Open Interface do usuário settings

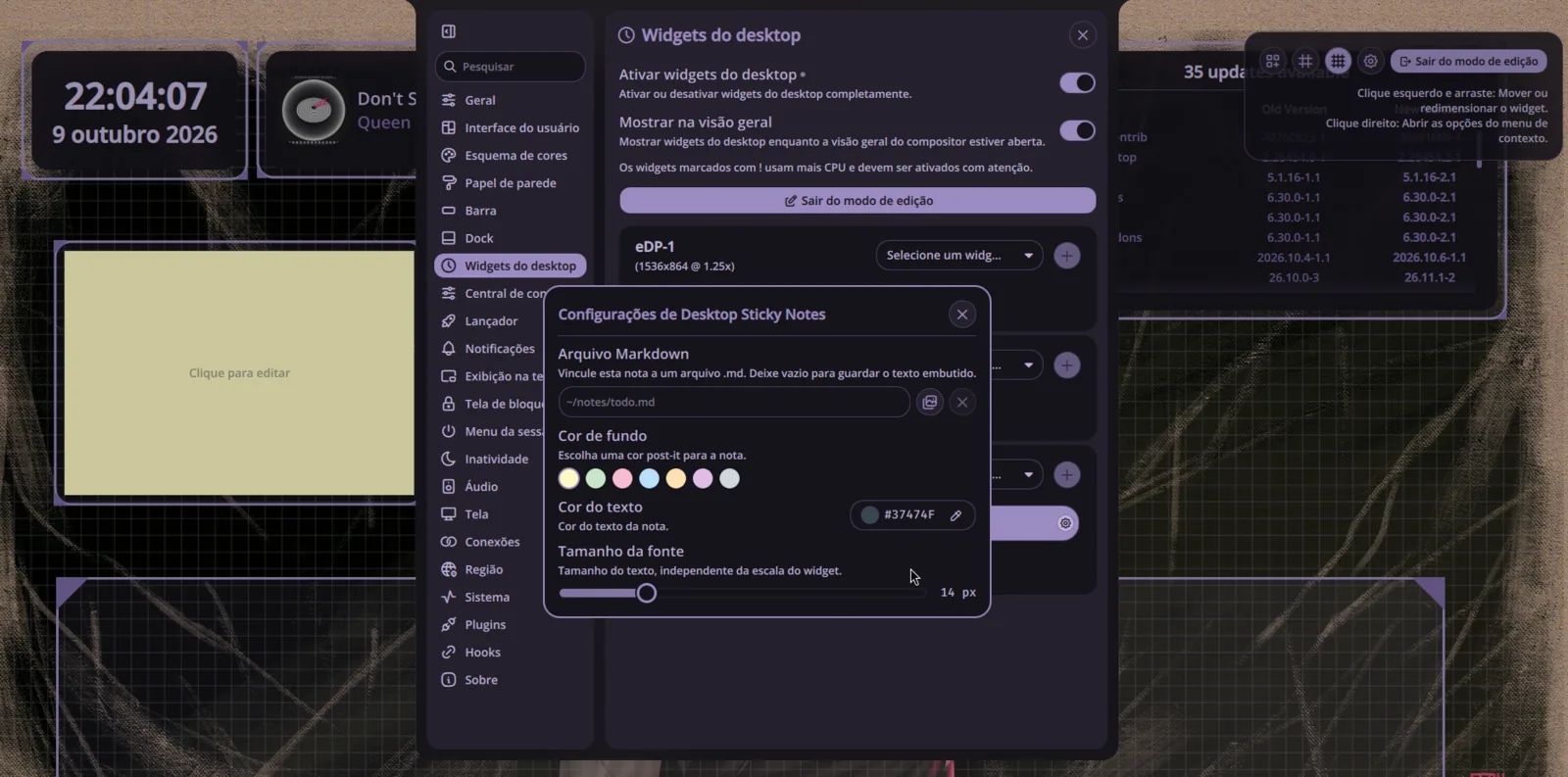pos(510,127)
